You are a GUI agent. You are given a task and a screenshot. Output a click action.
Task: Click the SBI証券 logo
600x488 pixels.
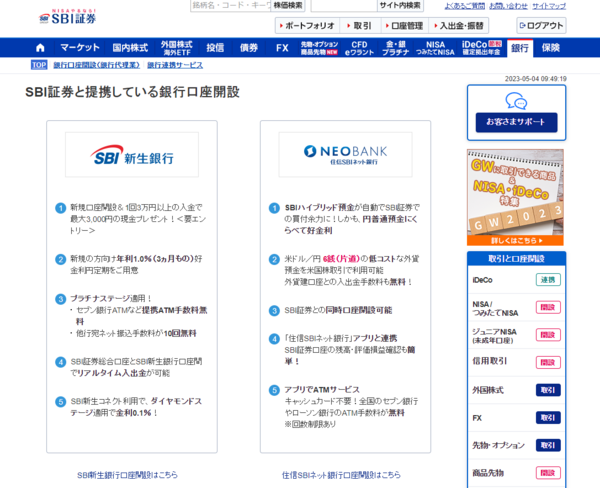[x=67, y=17]
